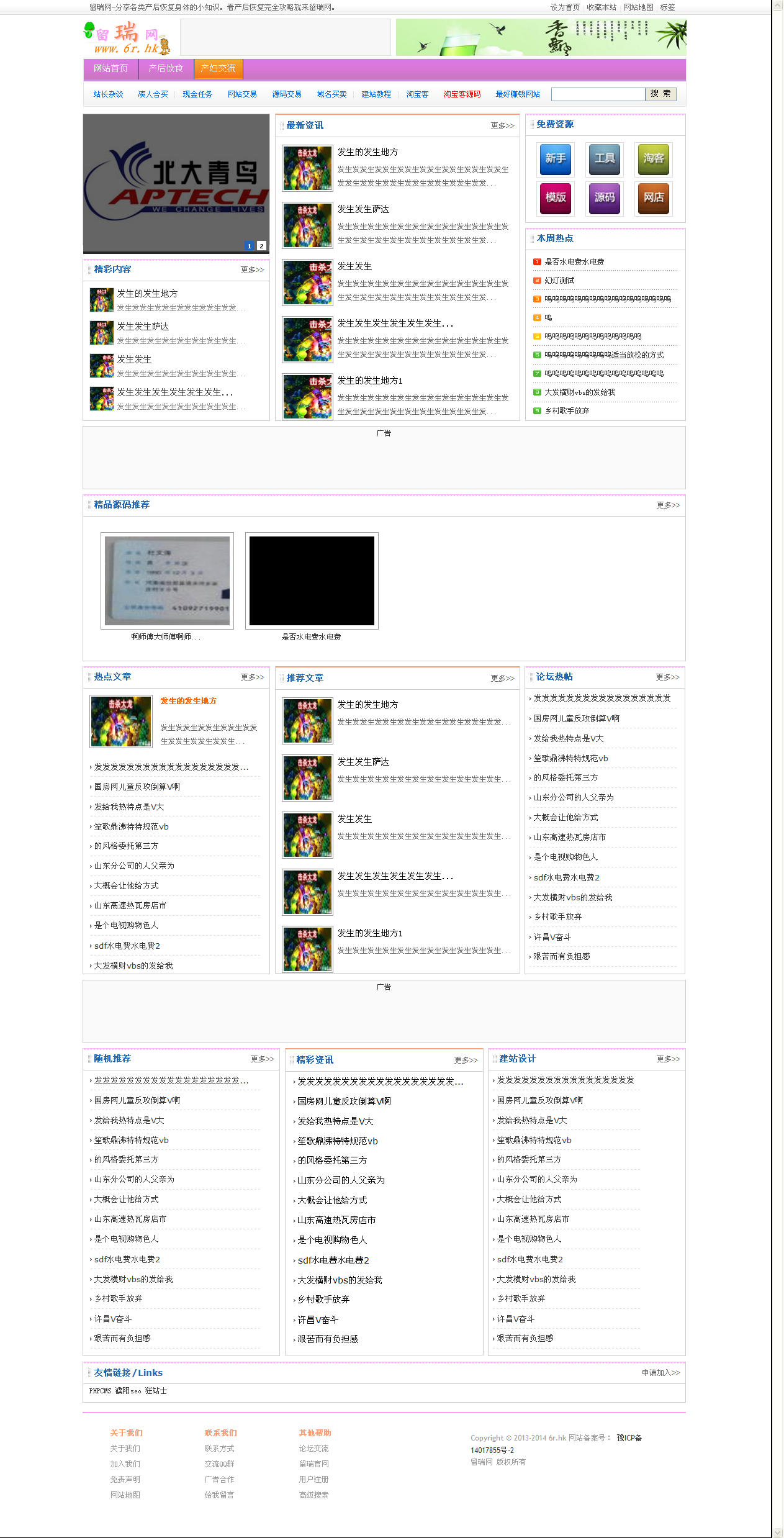Click the search text input field
Viewport: 784px width, 1538px height.
click(x=598, y=94)
